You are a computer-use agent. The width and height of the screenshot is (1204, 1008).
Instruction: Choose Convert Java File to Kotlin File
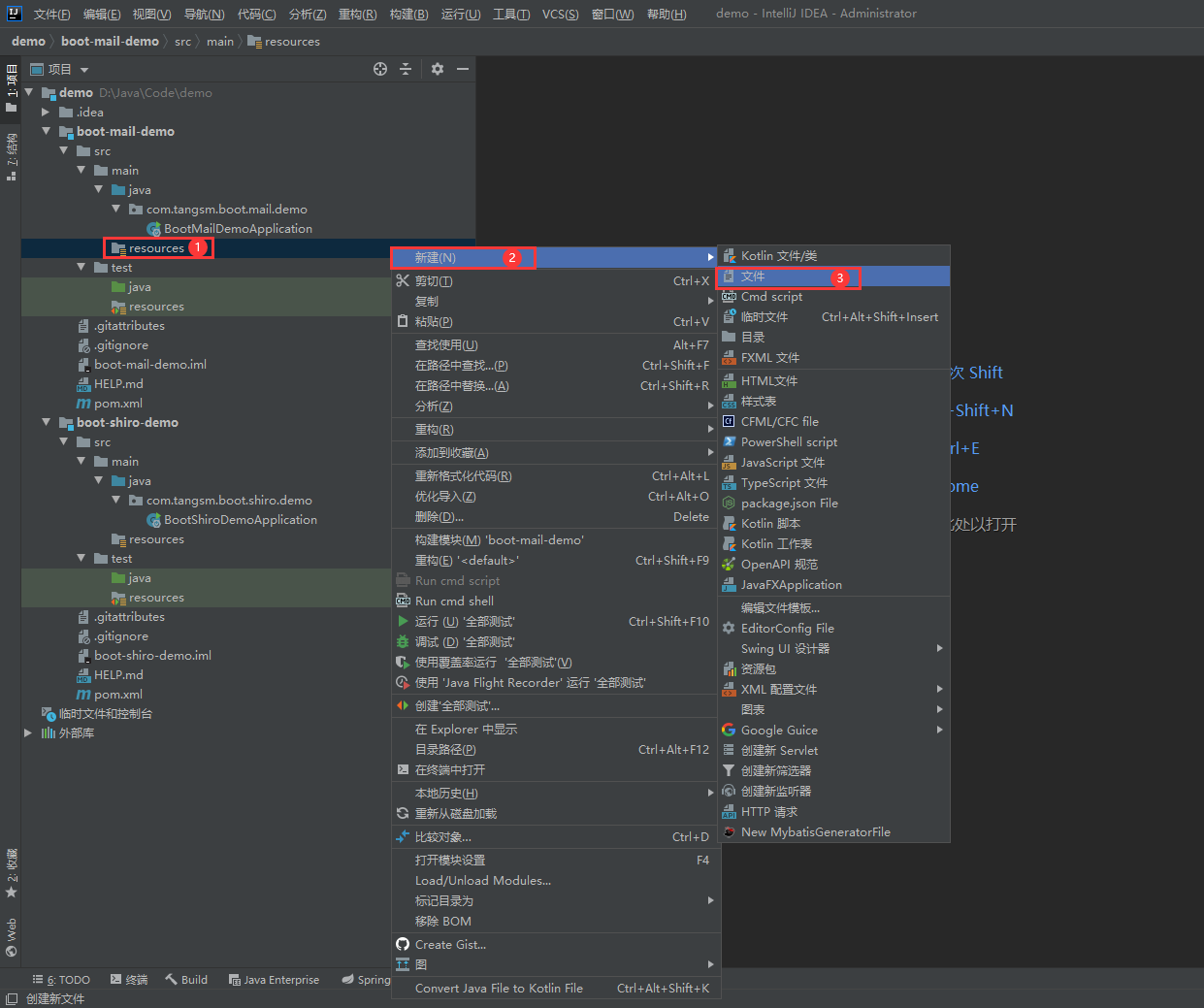pos(555,988)
